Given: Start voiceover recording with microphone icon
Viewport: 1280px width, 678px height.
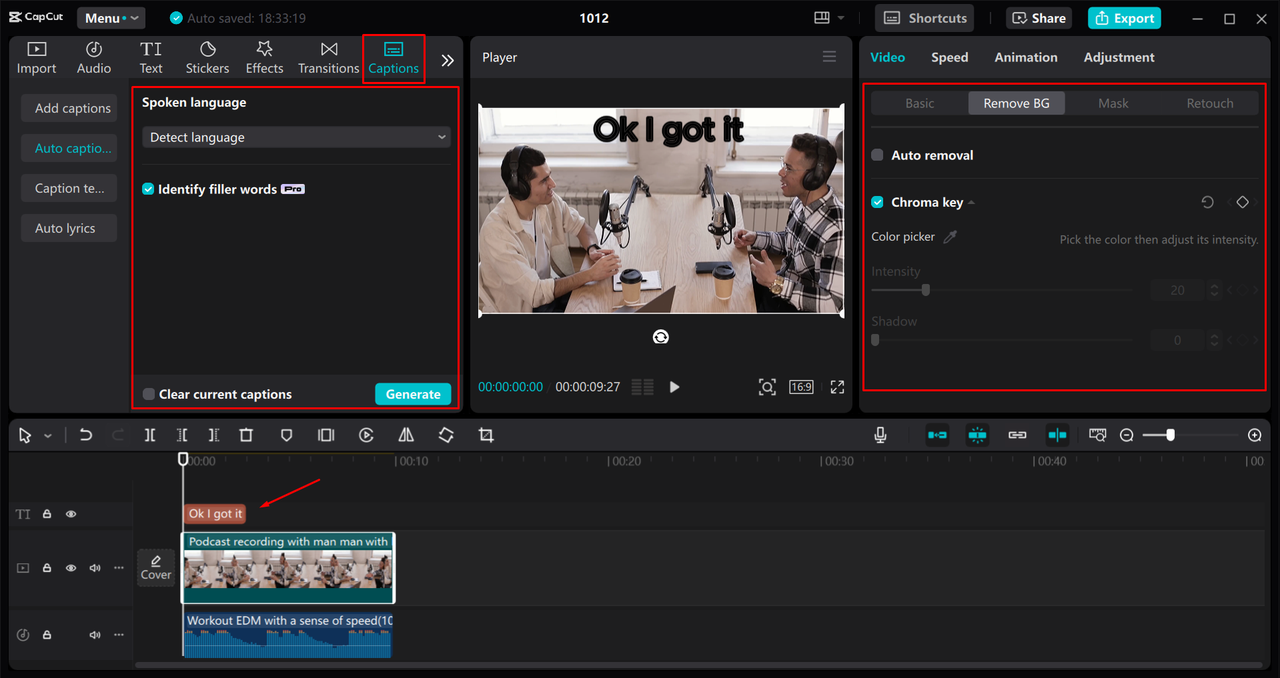Looking at the screenshot, I should [880, 435].
